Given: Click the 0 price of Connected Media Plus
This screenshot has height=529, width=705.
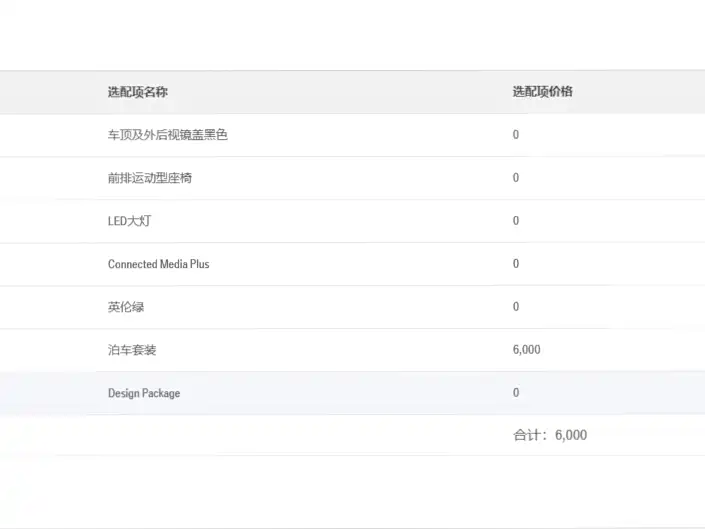Looking at the screenshot, I should [516, 264].
